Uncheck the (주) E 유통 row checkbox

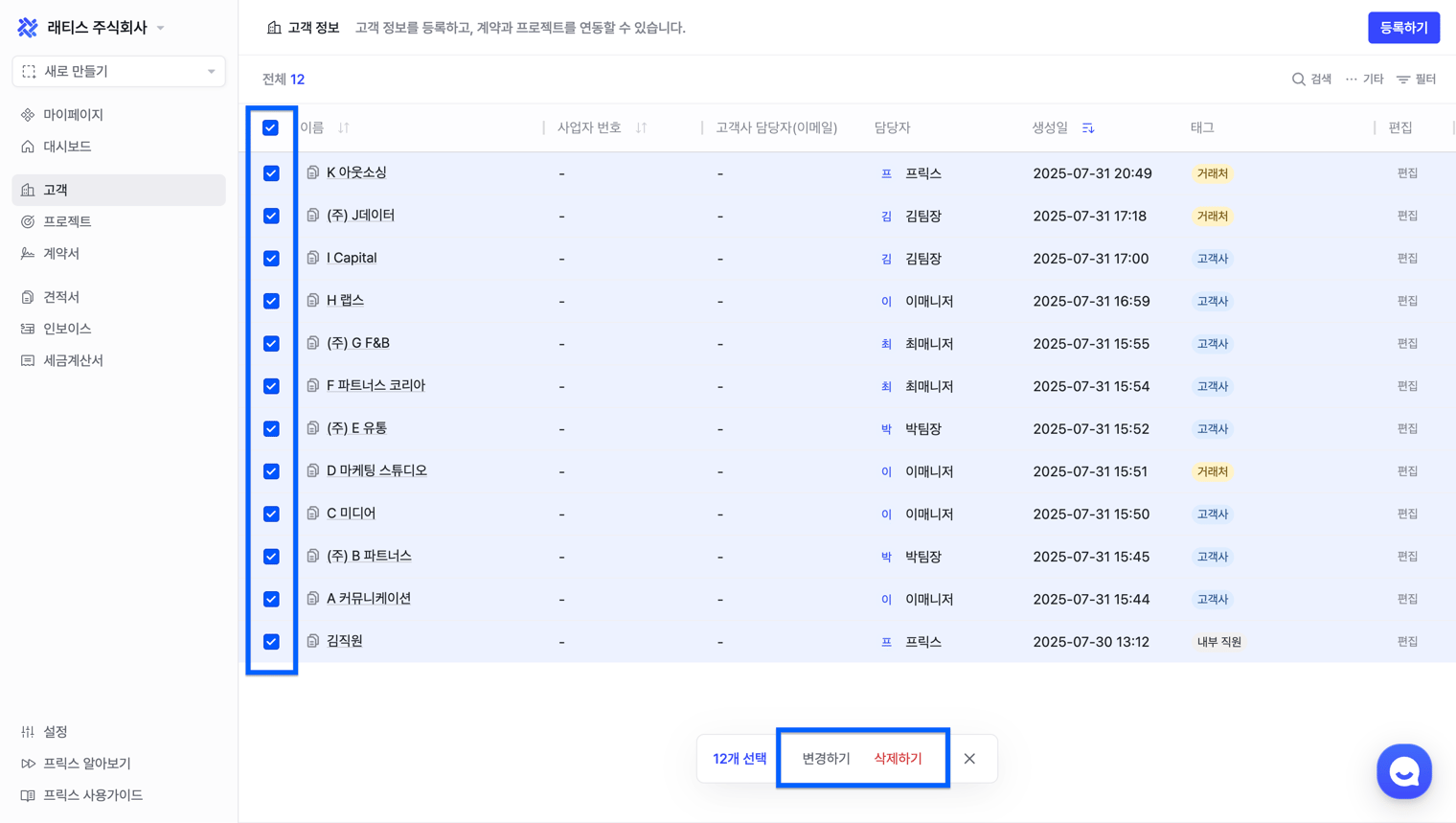point(271,428)
